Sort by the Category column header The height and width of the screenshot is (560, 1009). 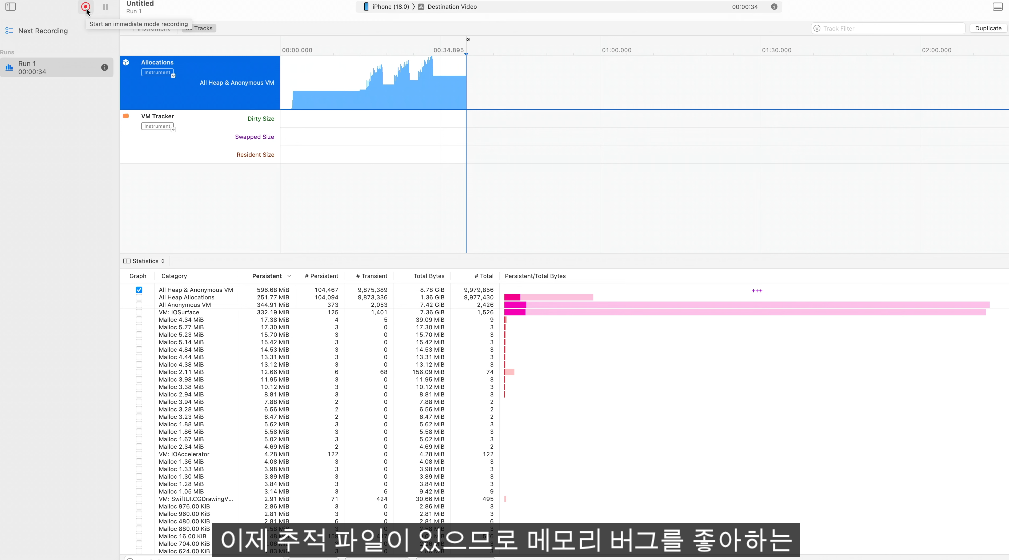coord(174,276)
